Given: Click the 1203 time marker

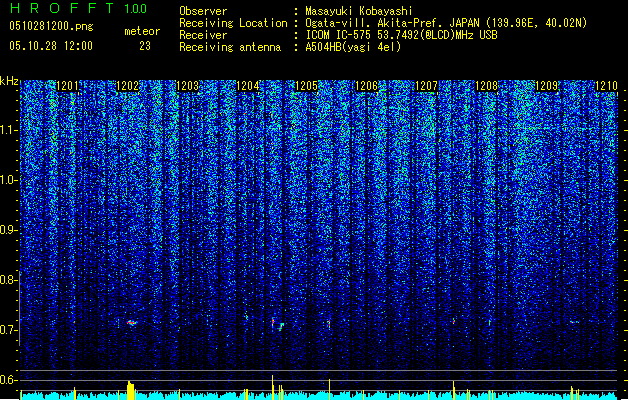Looking at the screenshot, I should coord(187,86).
